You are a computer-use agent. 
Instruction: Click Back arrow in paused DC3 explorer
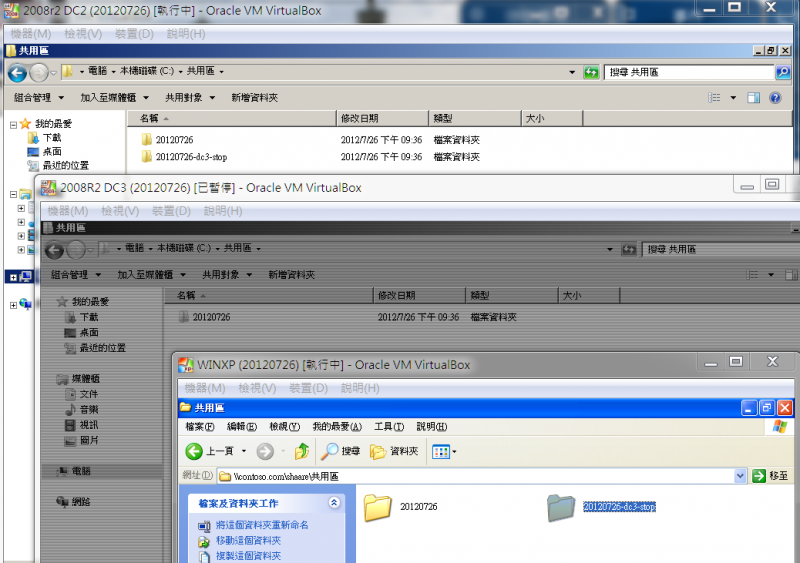tap(55, 250)
